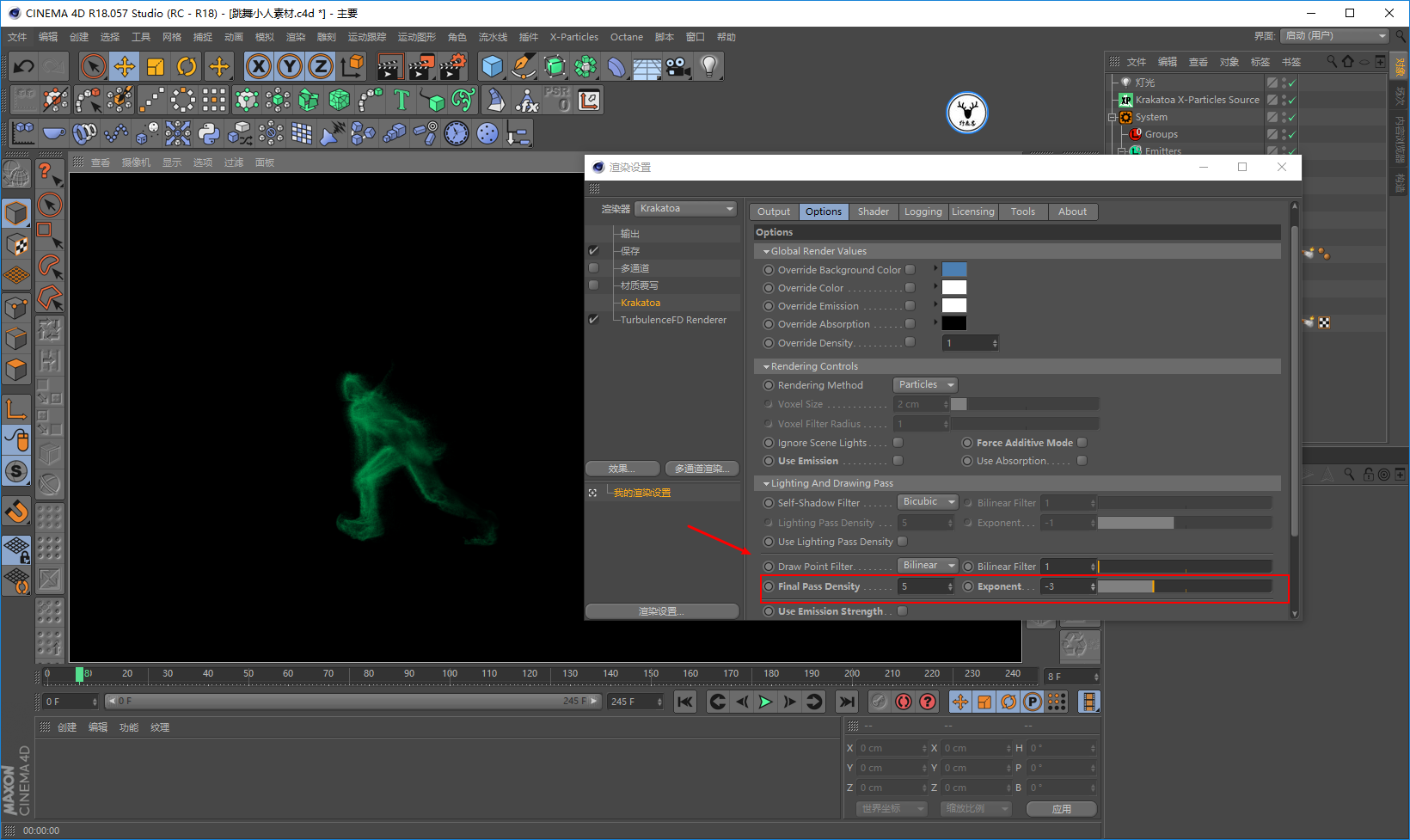Image resolution: width=1410 pixels, height=840 pixels.
Task: Switch to the Shader tab
Action: pyautogui.click(x=874, y=212)
